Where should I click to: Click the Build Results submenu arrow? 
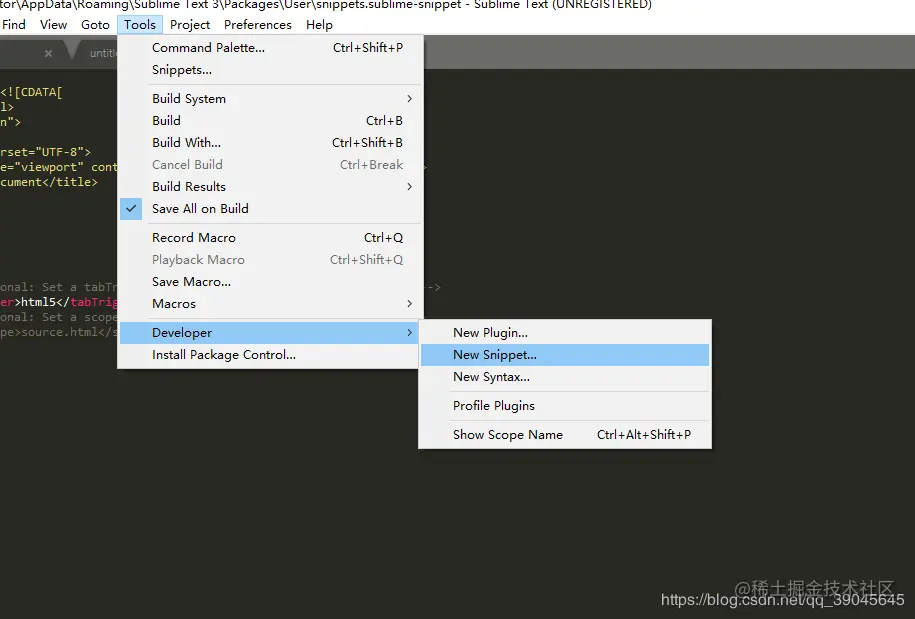[409, 187]
